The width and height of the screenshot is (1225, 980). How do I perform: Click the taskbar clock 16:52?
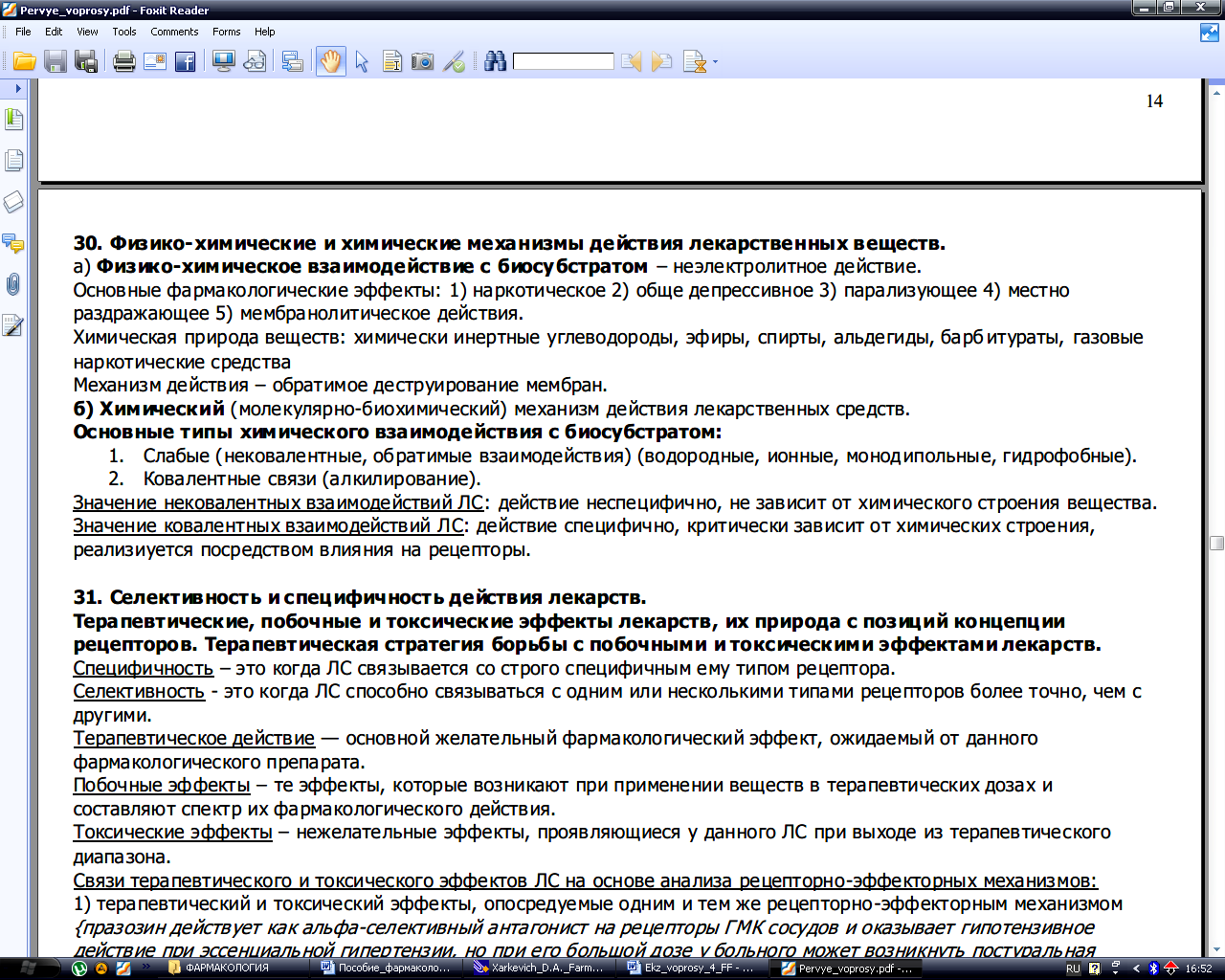(1198, 969)
